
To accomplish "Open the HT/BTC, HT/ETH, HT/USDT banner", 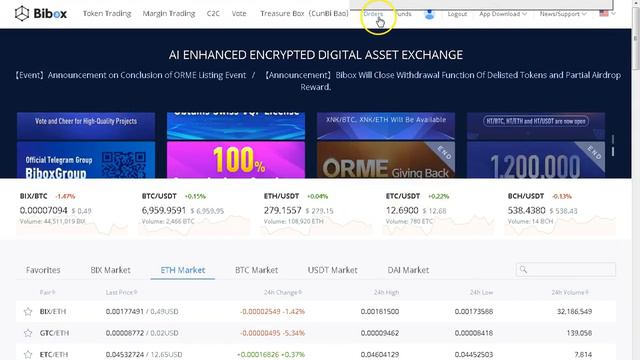I will click(536, 126).
